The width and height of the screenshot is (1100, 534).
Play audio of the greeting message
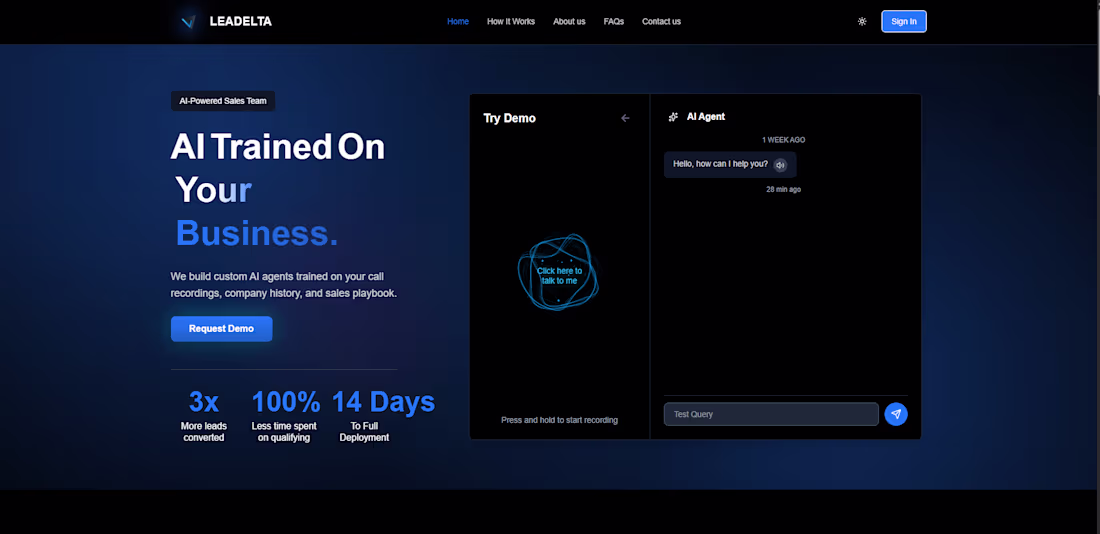[780, 165]
